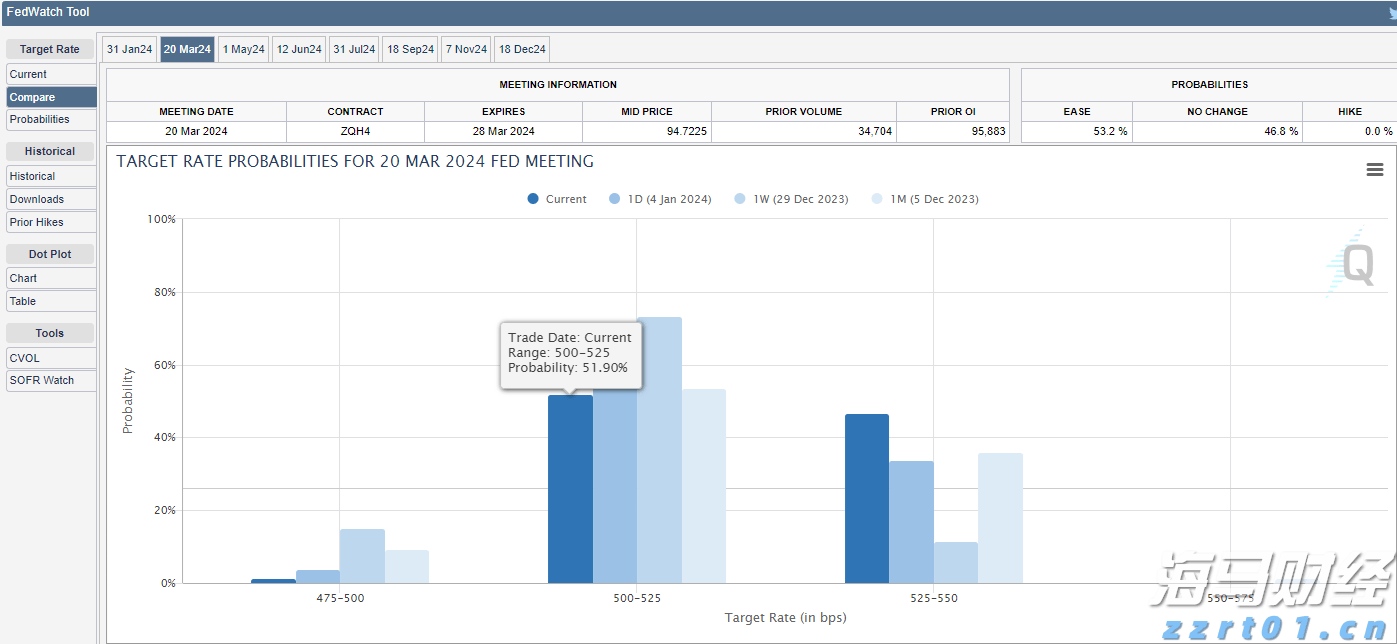The height and width of the screenshot is (644, 1397).
Task: Hide the 1W (29 Dec 2023) legend series
Action: pyautogui.click(x=791, y=199)
